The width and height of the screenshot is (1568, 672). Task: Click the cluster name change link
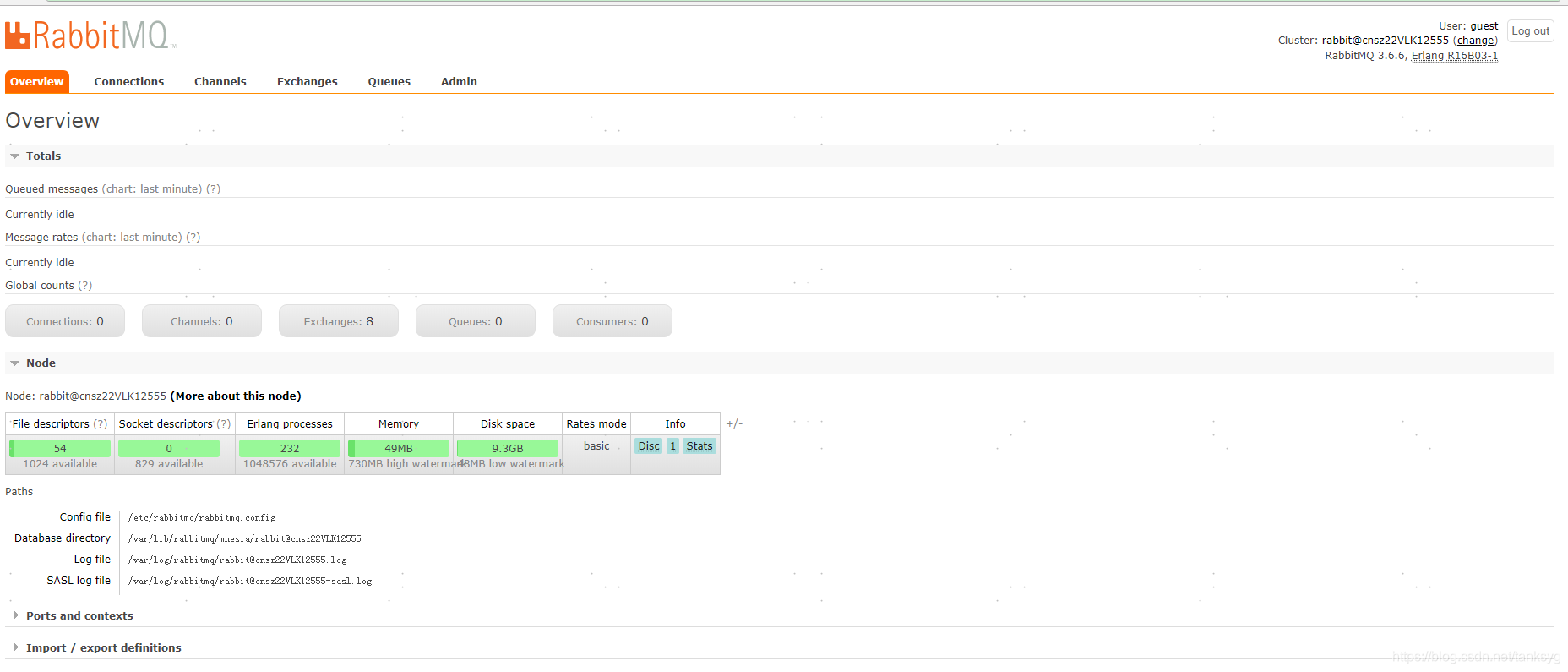tap(1475, 41)
